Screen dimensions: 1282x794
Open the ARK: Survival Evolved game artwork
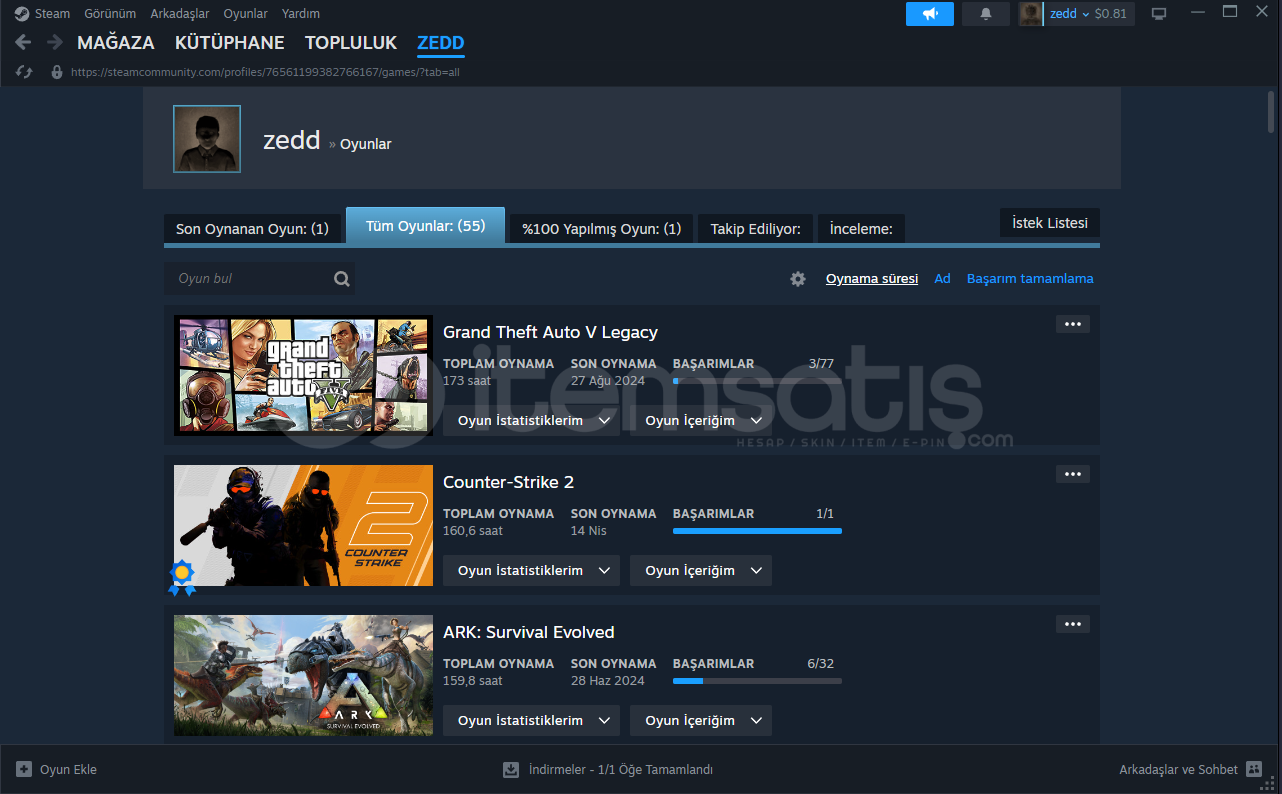pos(303,675)
